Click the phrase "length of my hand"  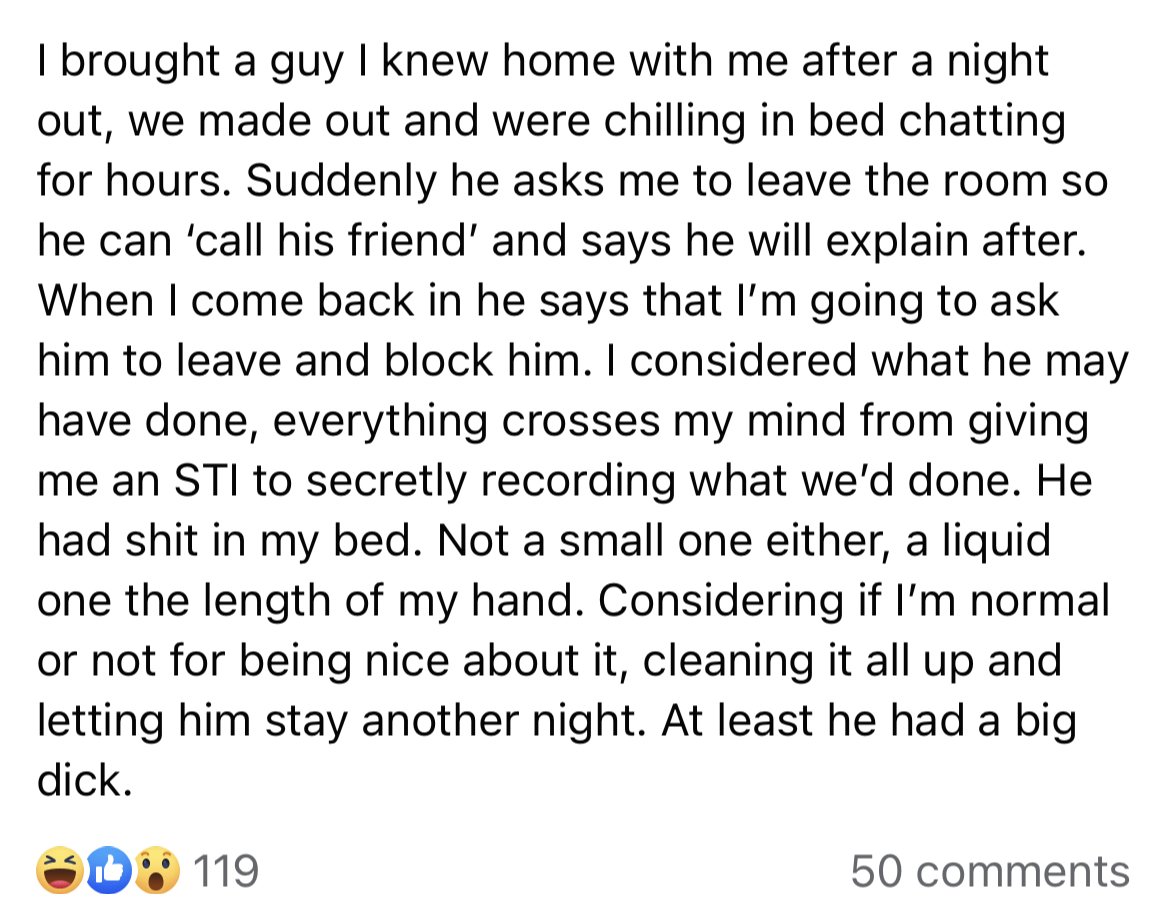[378, 602]
